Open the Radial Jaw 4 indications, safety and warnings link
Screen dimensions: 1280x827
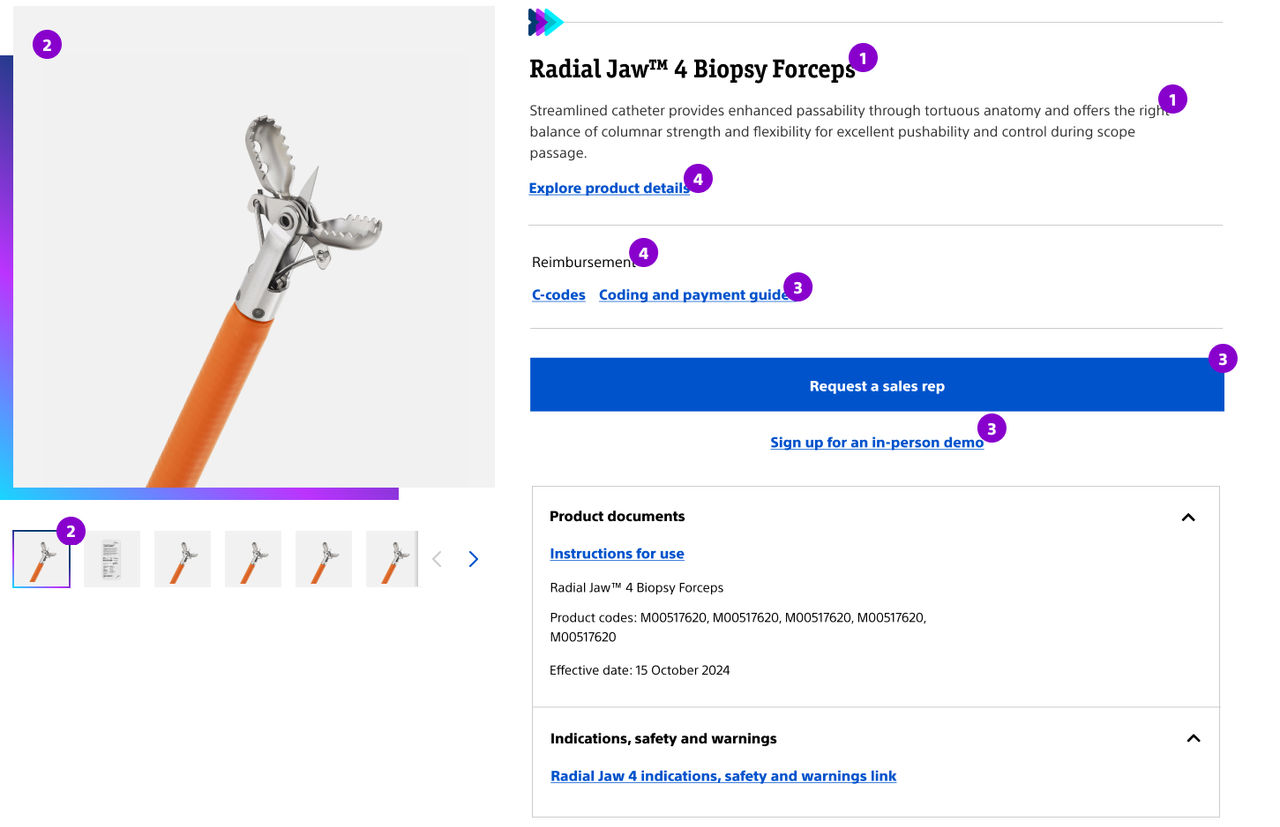[x=723, y=776]
